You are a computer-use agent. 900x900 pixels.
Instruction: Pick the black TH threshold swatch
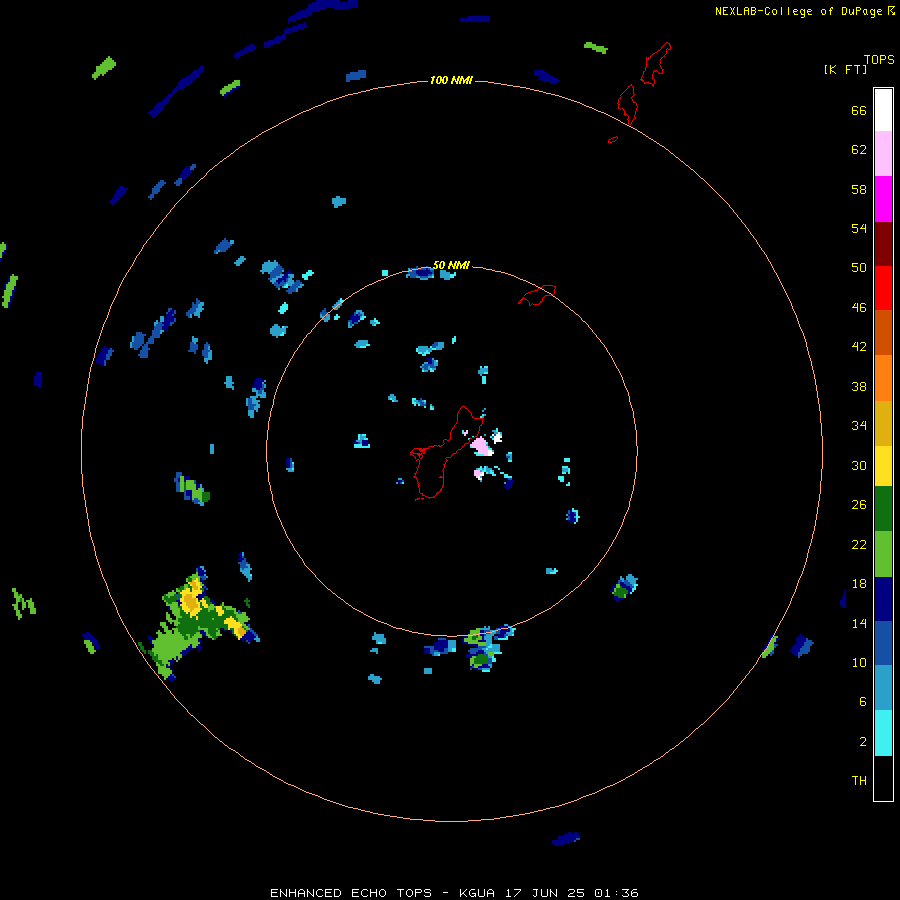coord(883,778)
